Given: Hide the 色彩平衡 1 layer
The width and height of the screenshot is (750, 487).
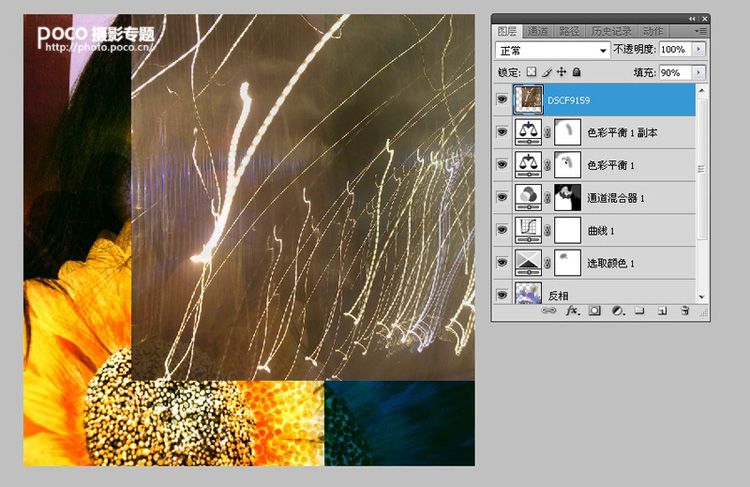Looking at the screenshot, I should 502,164.
